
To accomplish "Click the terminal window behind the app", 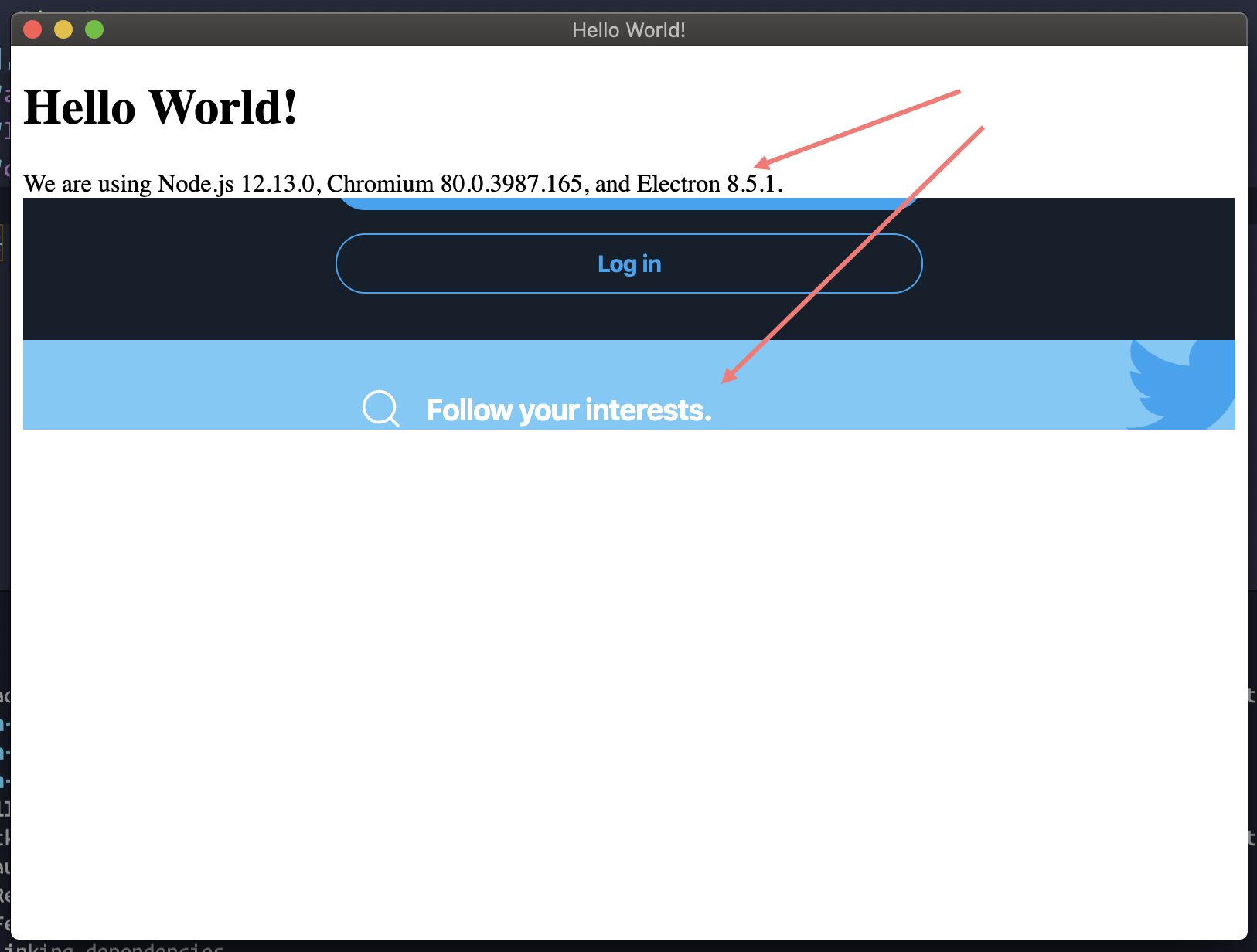I will click(5, 773).
